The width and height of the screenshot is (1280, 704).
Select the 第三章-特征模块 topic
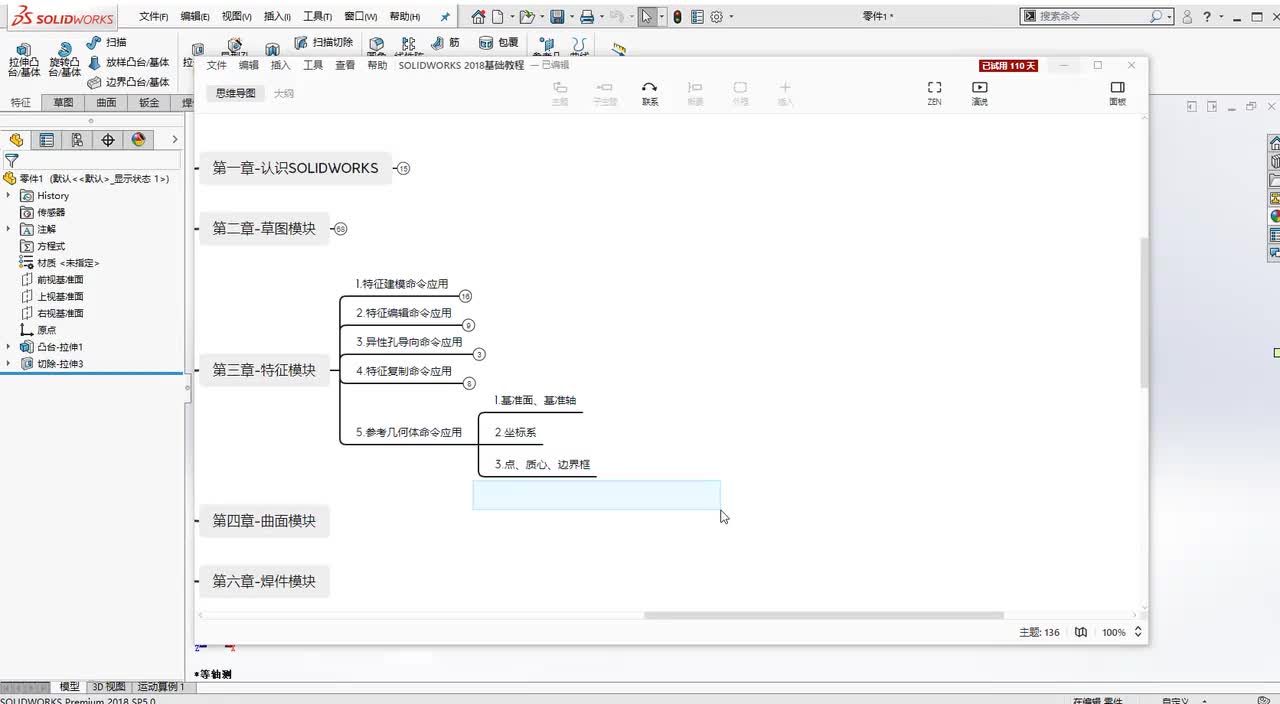pos(264,370)
